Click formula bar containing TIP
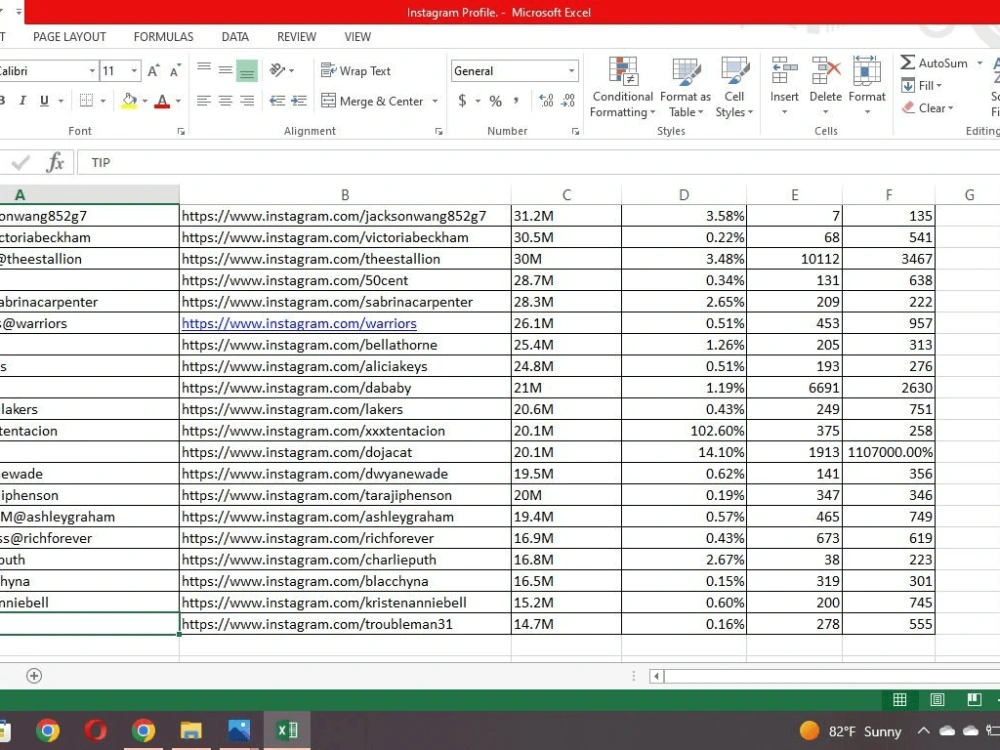Screen dimensions: 1000x750 (538, 163)
